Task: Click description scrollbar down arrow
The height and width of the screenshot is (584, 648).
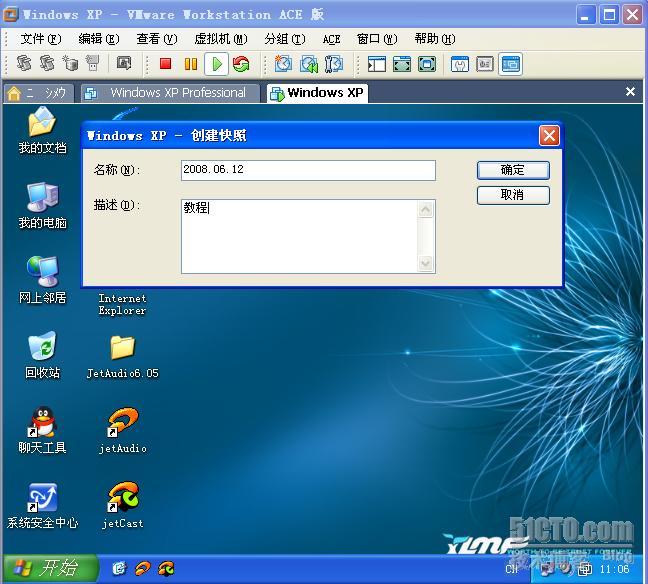Action: tap(426, 263)
